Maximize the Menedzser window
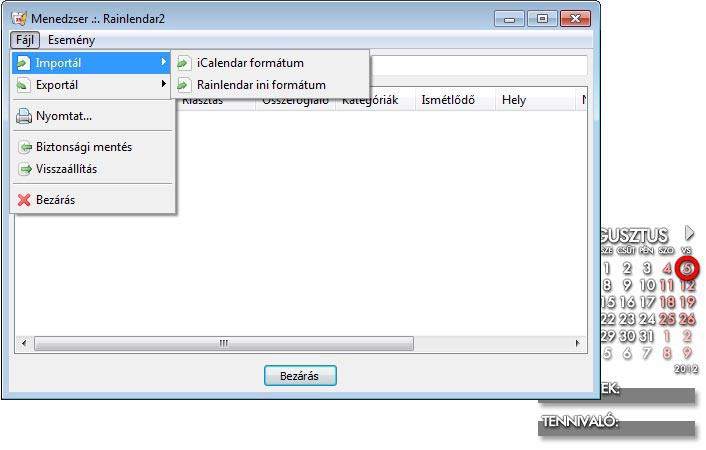 pos(542,19)
